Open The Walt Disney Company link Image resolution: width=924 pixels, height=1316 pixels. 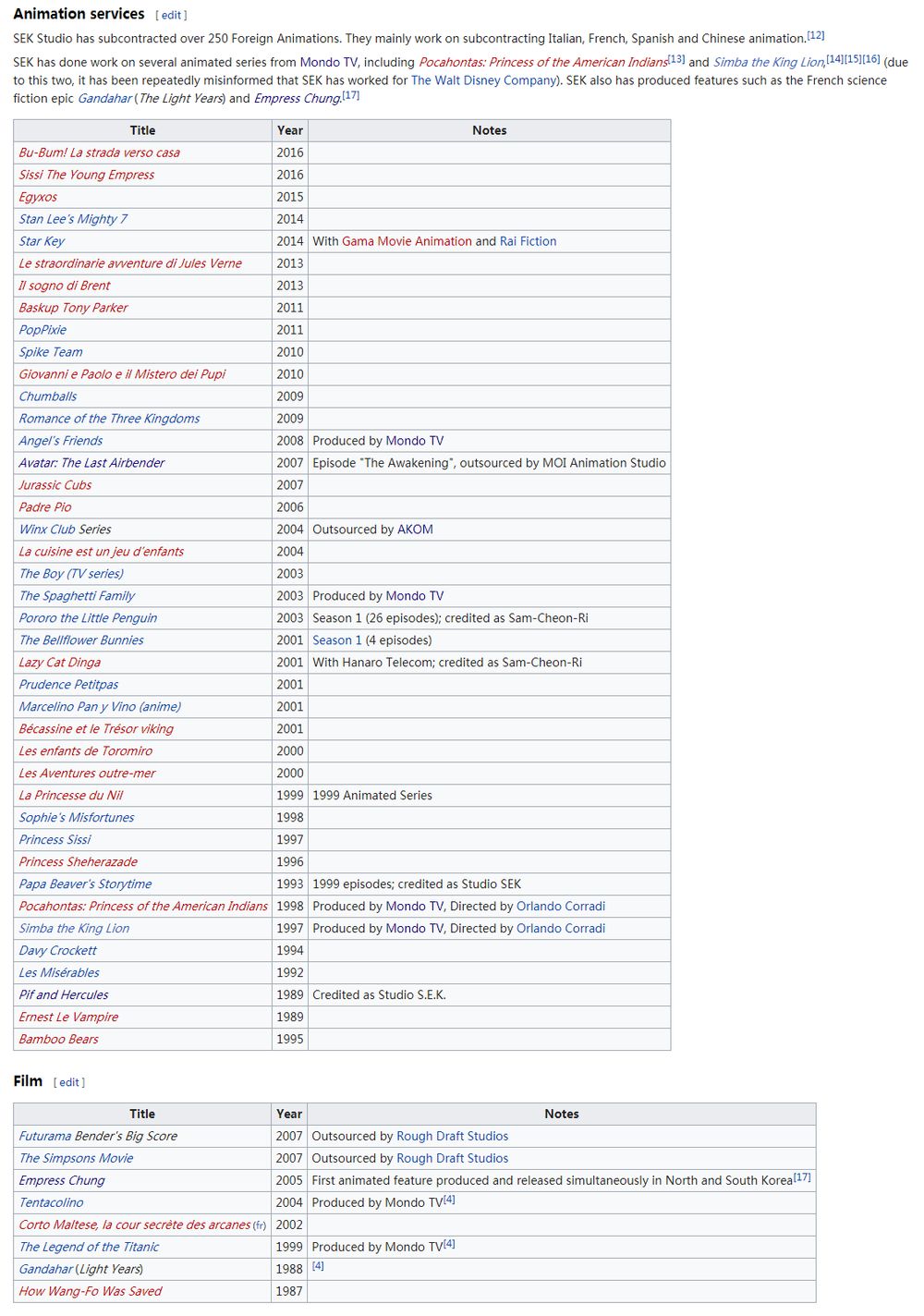(x=483, y=80)
